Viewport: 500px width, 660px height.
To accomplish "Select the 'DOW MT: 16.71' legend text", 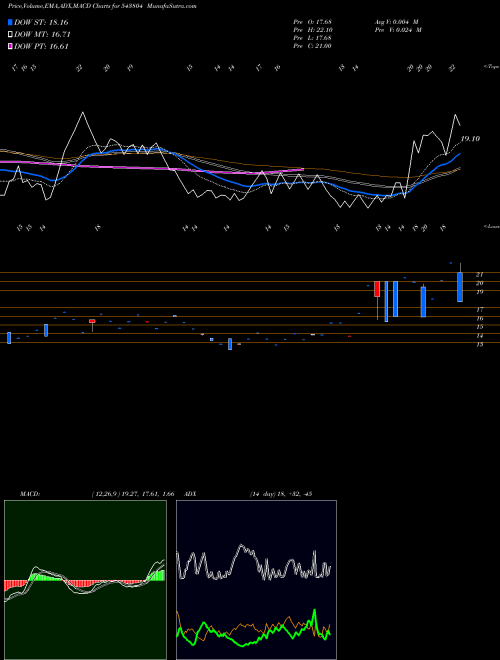I will coord(42,35).
